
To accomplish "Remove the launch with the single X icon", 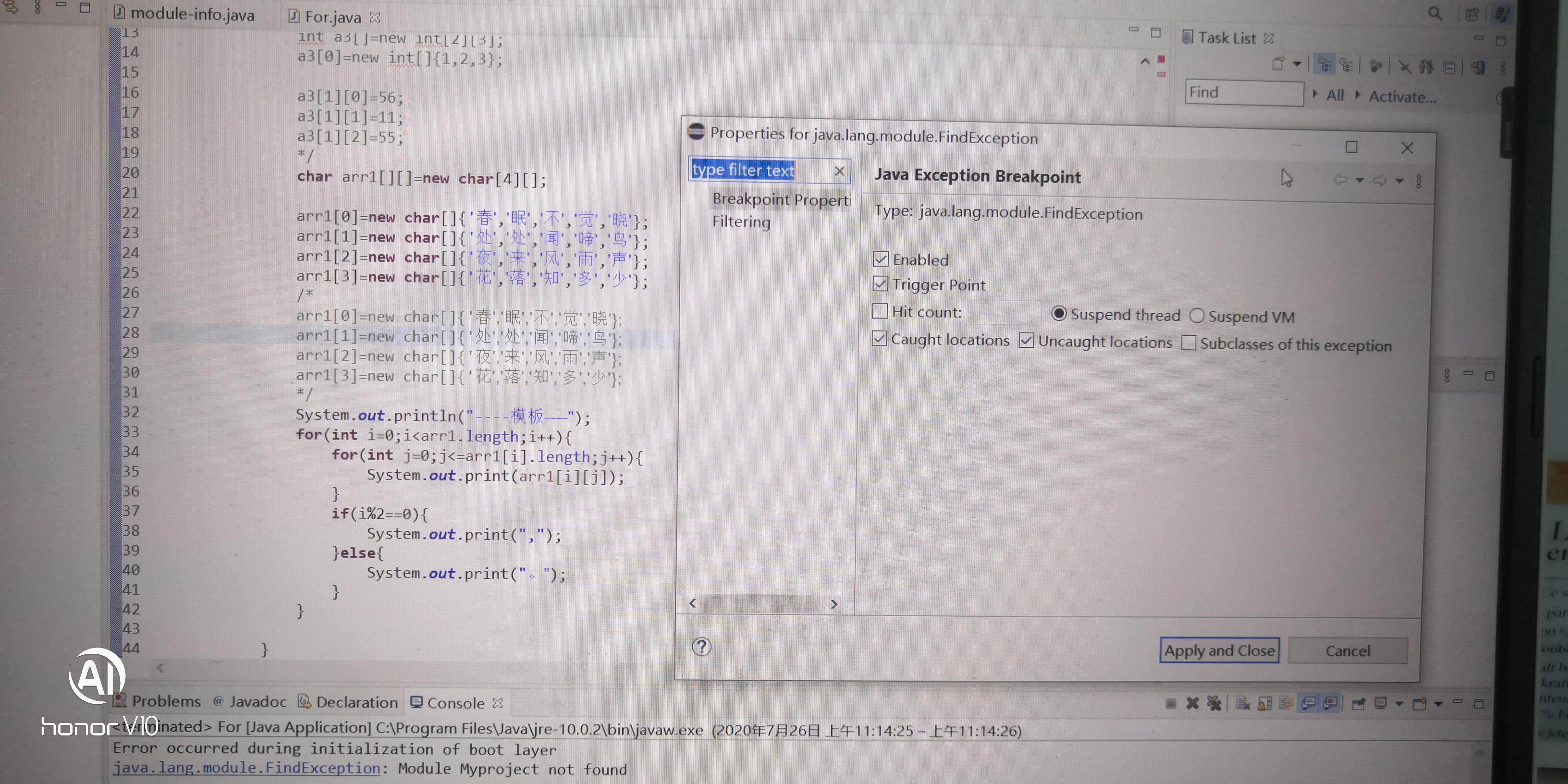I will click(1192, 703).
